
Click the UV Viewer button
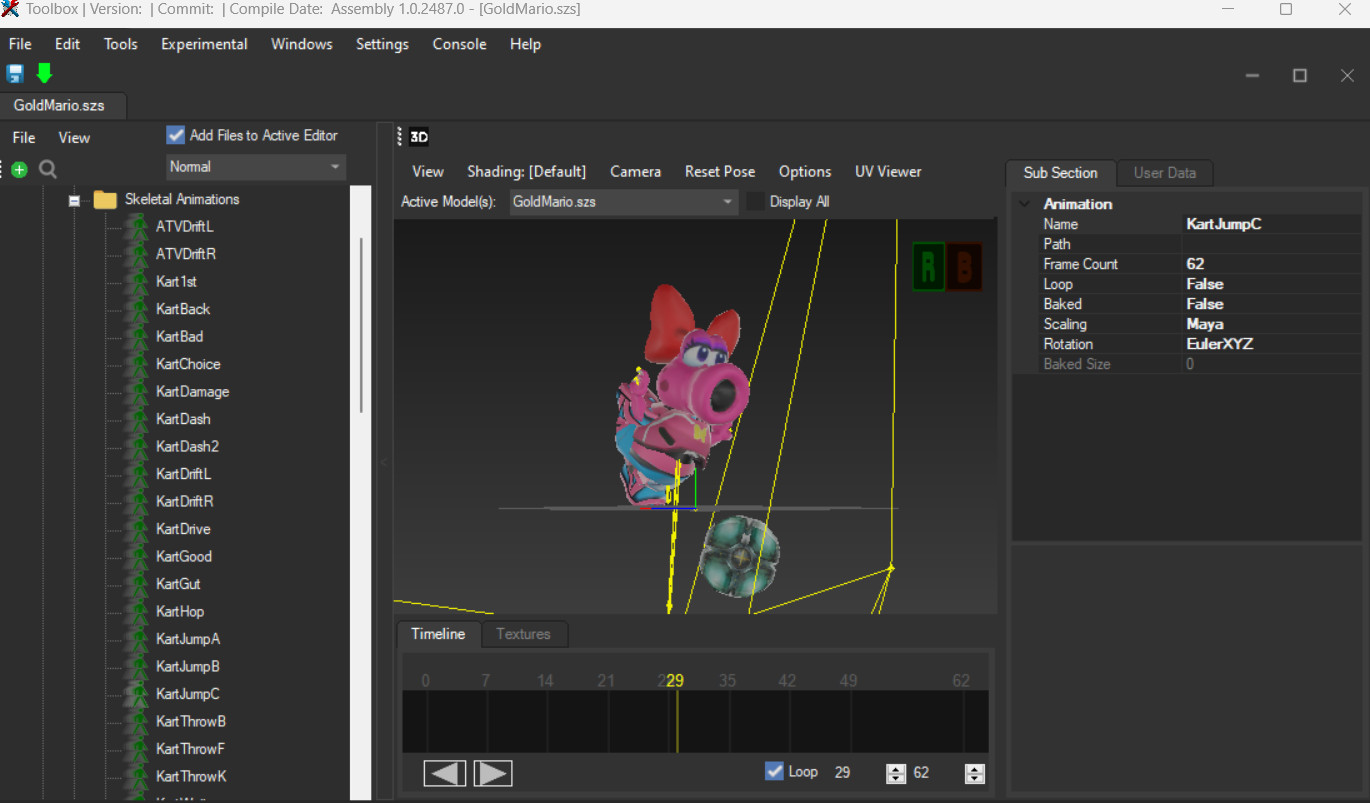click(887, 171)
